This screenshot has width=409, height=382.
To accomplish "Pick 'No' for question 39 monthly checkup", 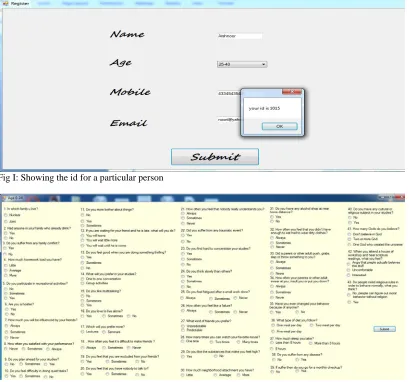I will coord(272,371).
